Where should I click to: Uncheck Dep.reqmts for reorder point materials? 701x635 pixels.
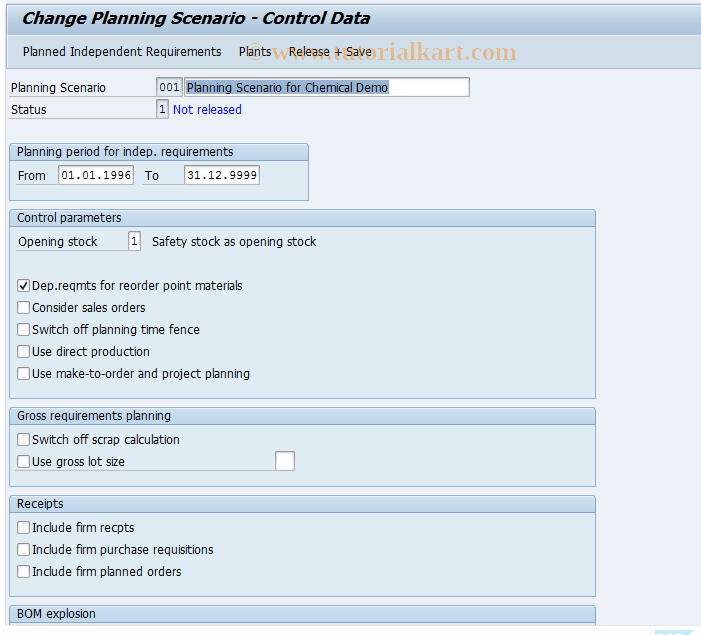tap(24, 286)
